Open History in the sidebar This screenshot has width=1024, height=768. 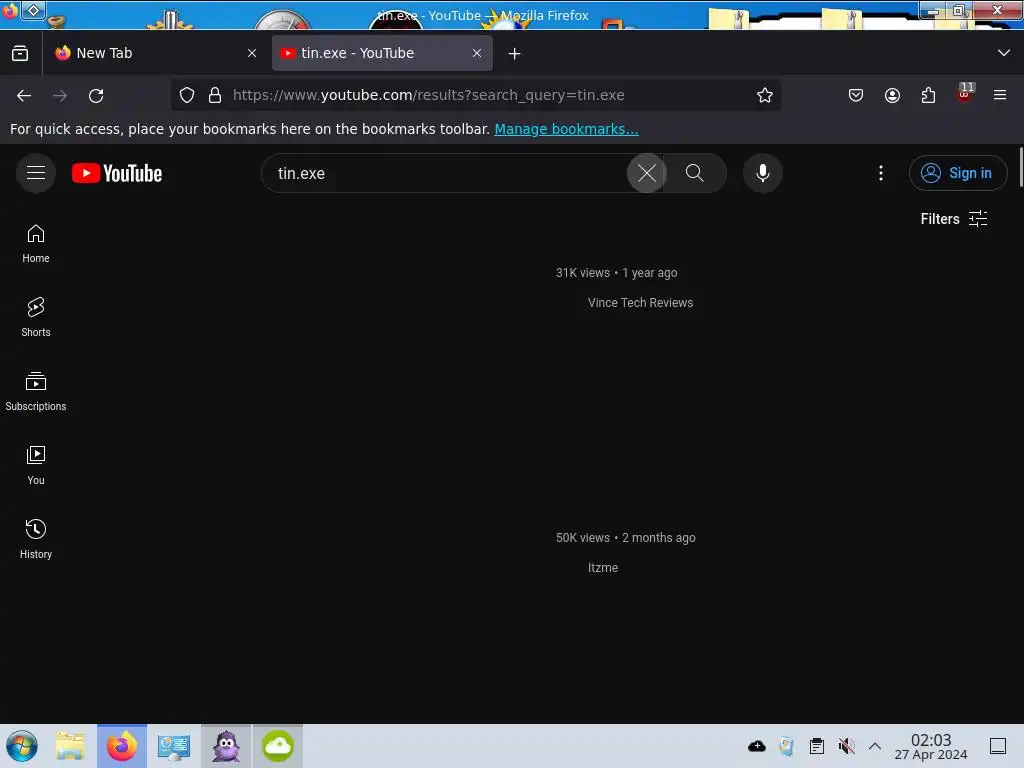[36, 539]
